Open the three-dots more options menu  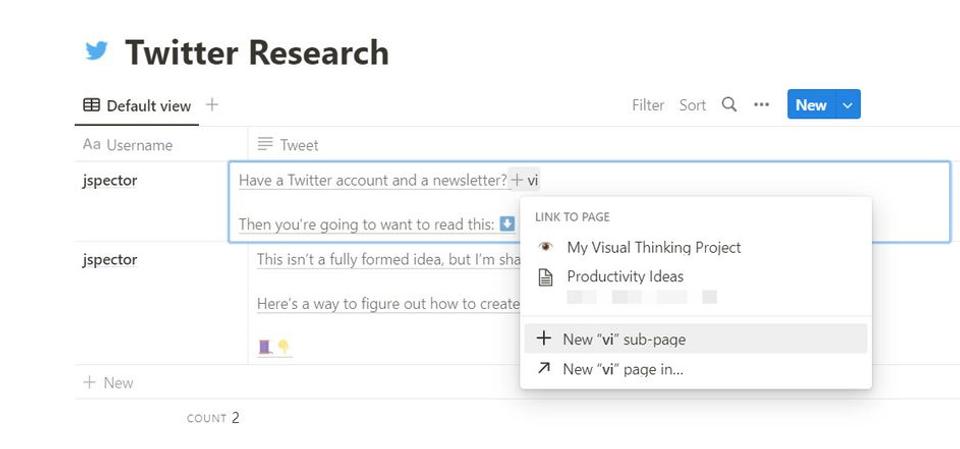click(762, 105)
